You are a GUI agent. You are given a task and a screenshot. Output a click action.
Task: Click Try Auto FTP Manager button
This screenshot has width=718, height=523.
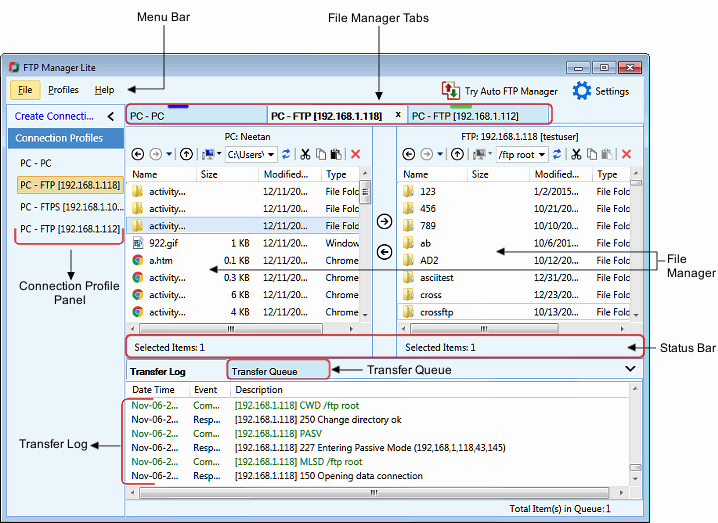(x=500, y=91)
